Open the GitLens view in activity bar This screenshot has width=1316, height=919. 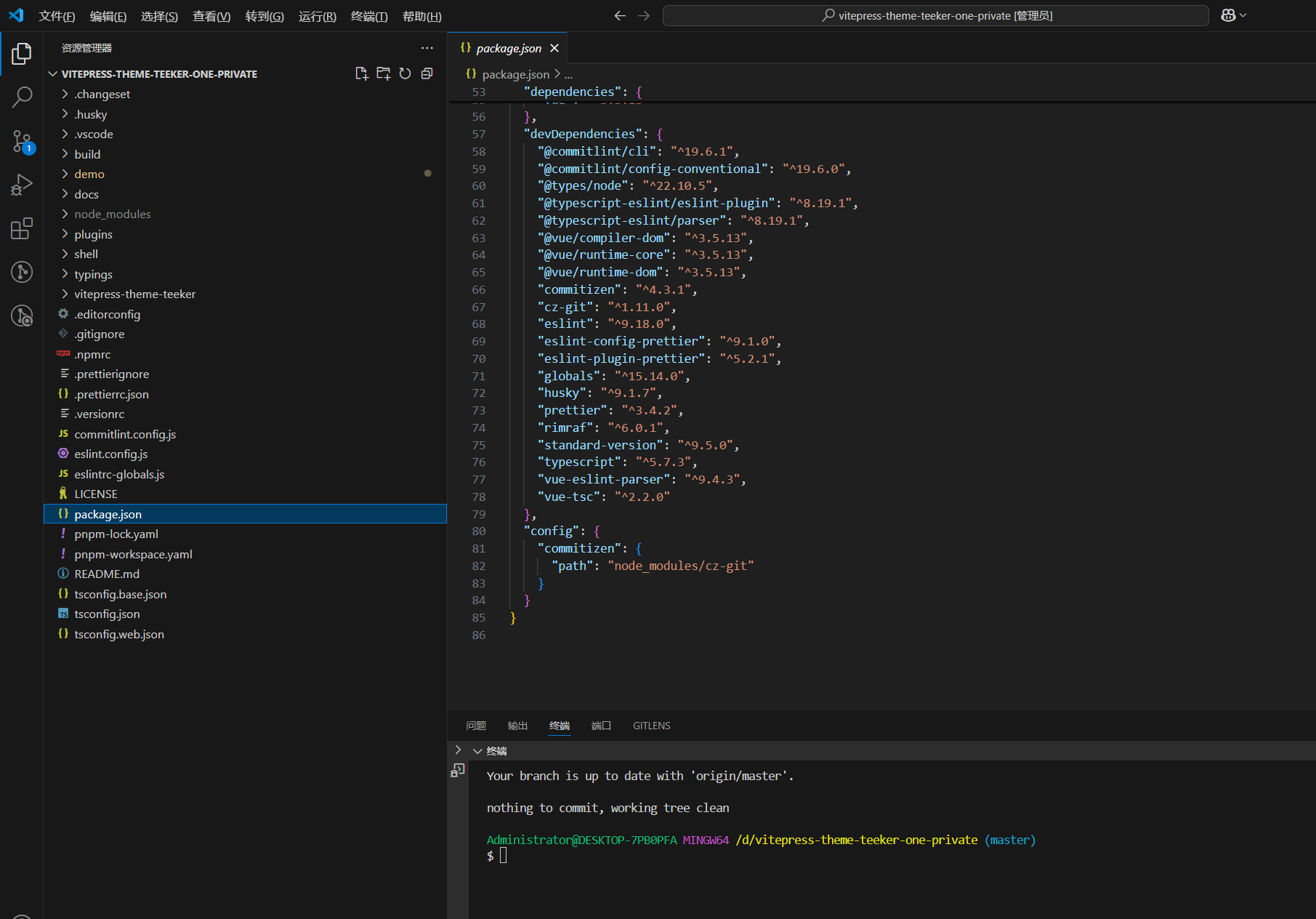coord(22,272)
